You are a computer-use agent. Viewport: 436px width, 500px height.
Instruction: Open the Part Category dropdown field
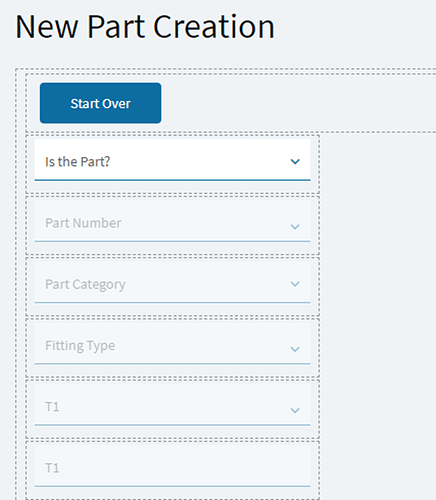(x=172, y=282)
